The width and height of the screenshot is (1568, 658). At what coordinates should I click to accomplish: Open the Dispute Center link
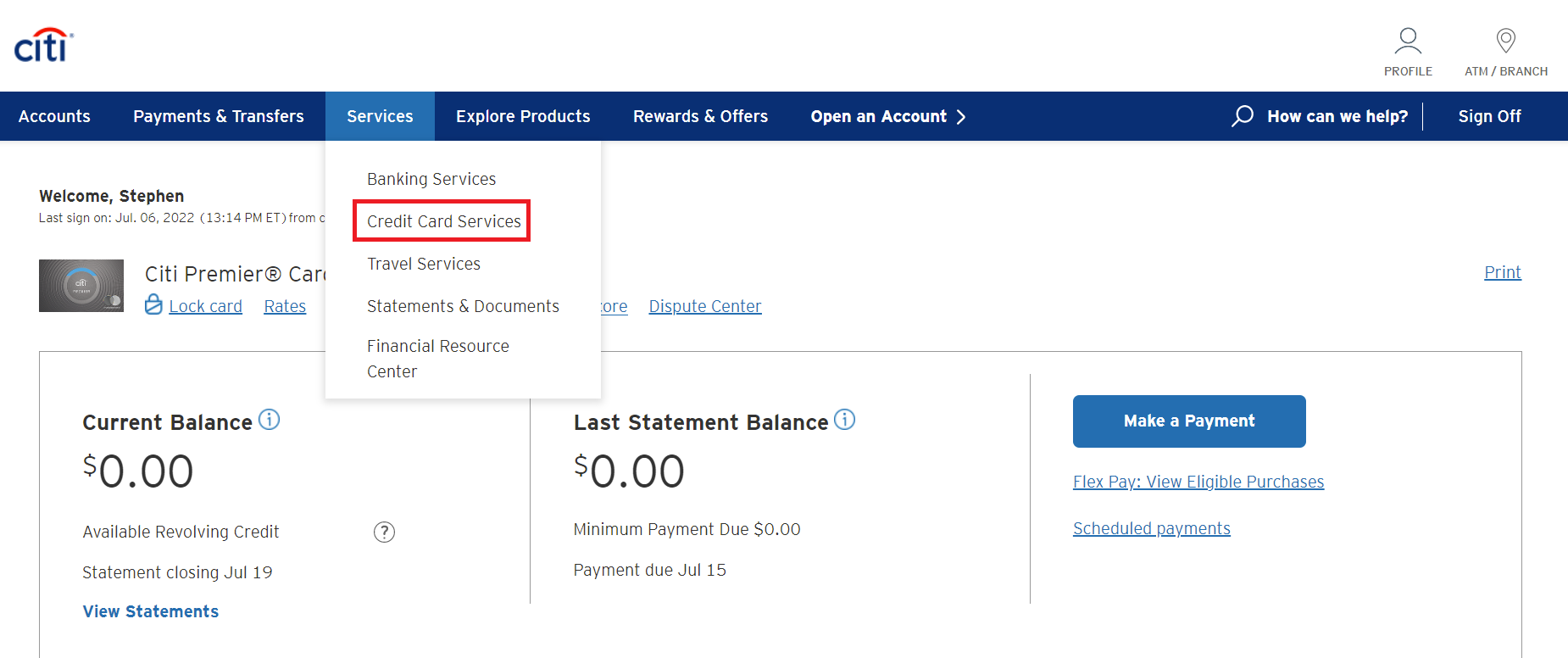point(705,306)
